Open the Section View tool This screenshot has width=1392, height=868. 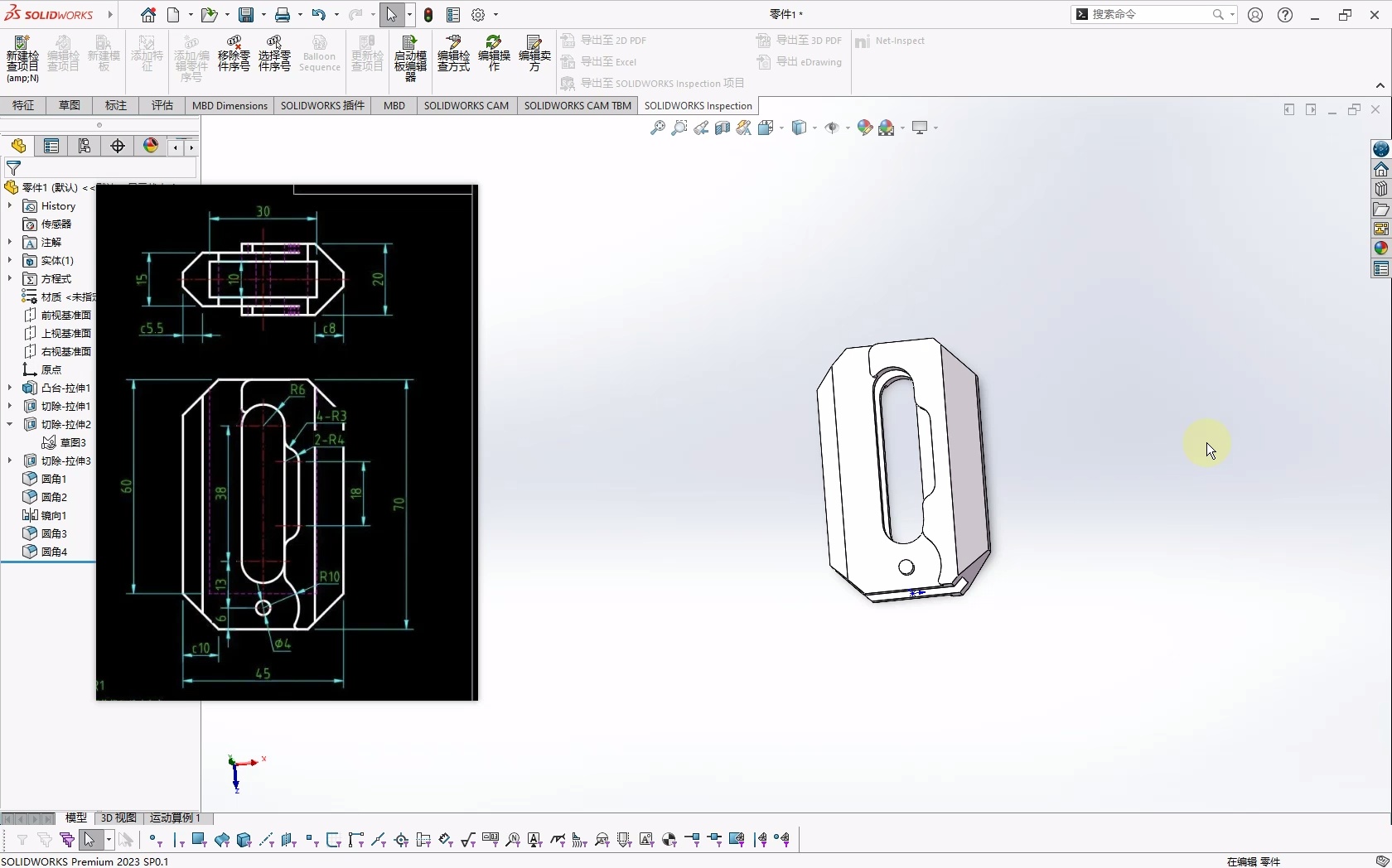(723, 128)
